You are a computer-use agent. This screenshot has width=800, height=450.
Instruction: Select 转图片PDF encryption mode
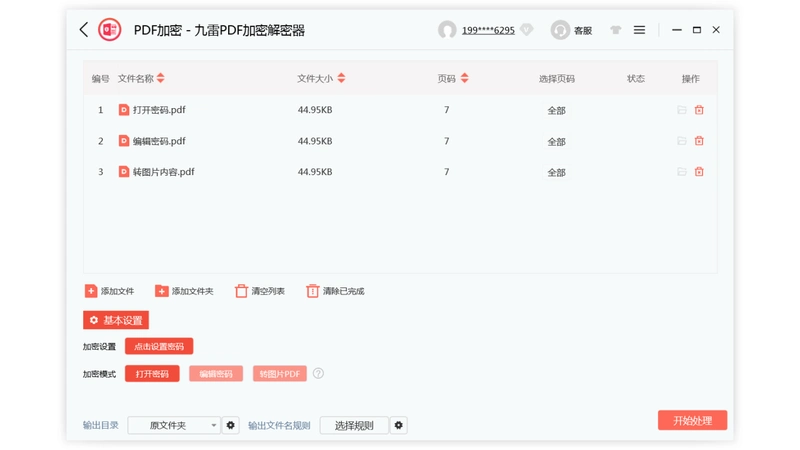click(280, 373)
